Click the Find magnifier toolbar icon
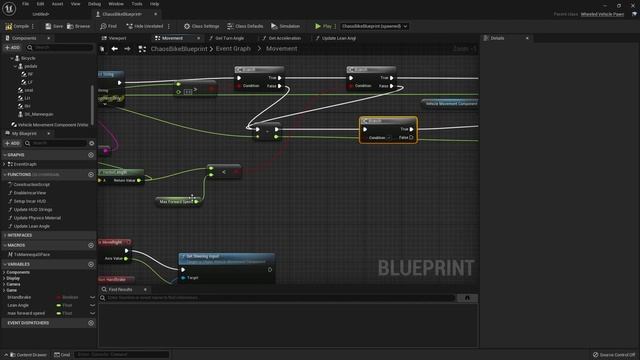The image size is (640, 360). 103,26
